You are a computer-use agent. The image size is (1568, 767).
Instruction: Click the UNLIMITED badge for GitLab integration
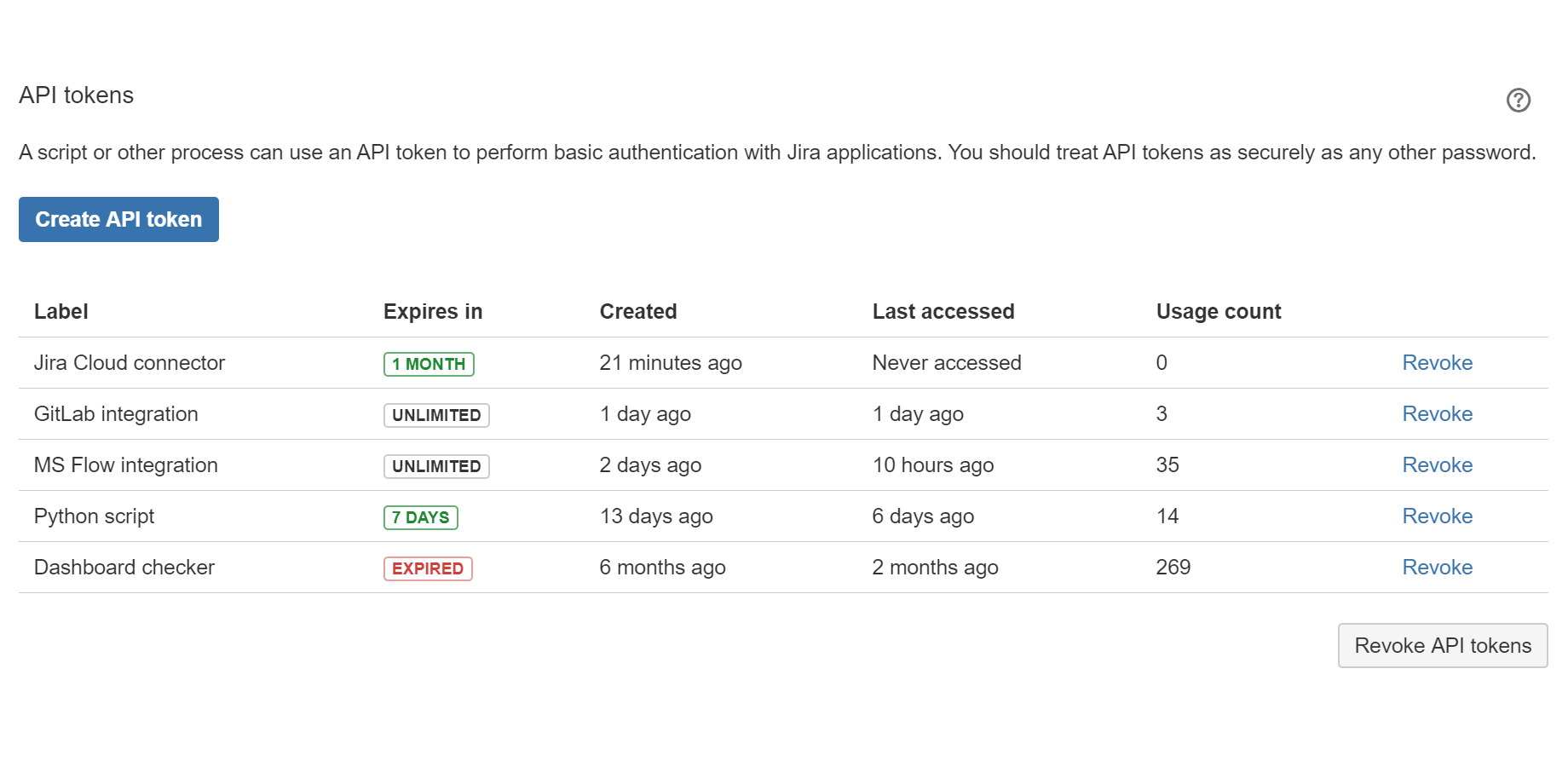click(x=435, y=415)
